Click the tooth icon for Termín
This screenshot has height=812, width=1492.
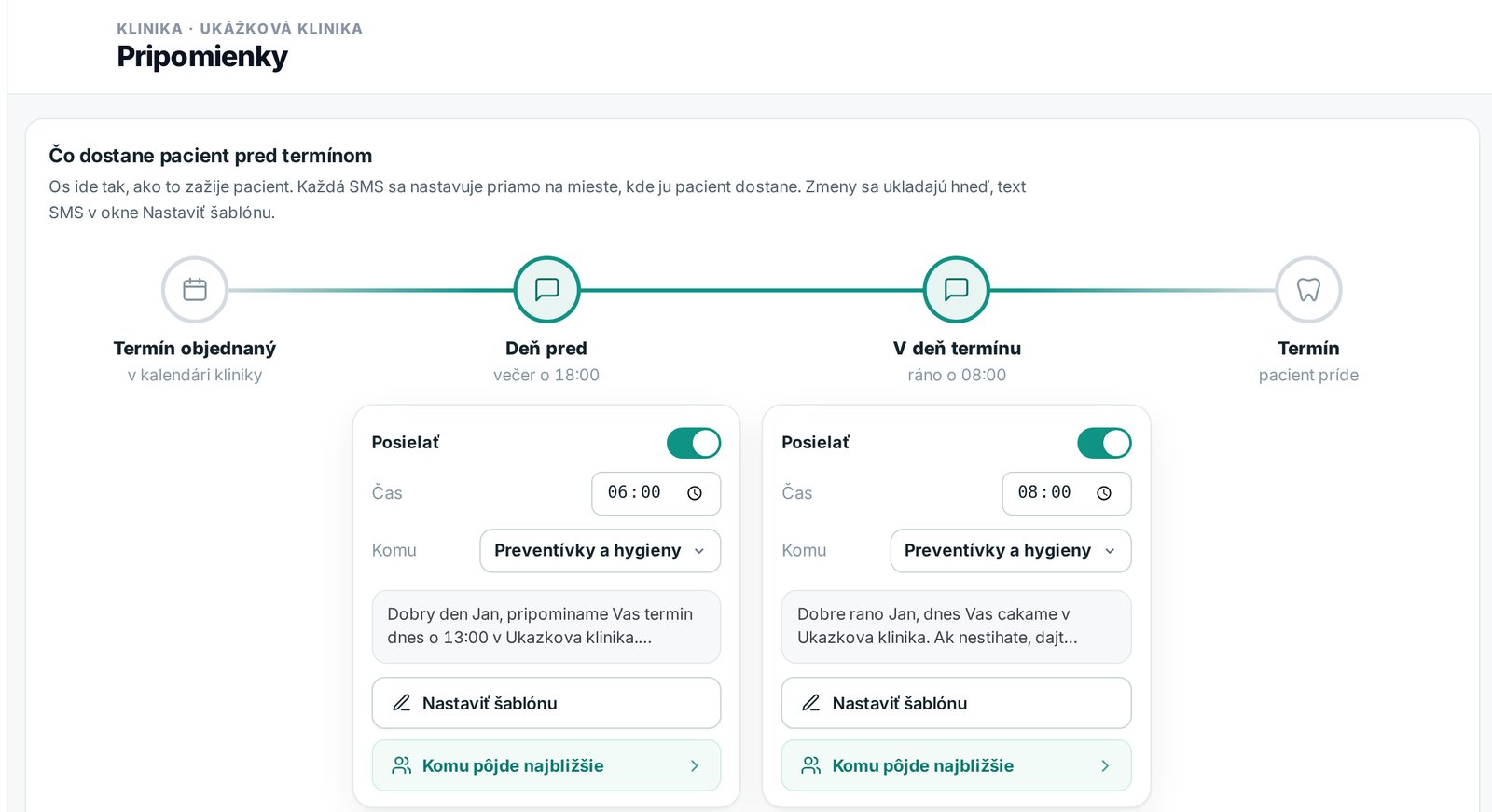[1308, 289]
